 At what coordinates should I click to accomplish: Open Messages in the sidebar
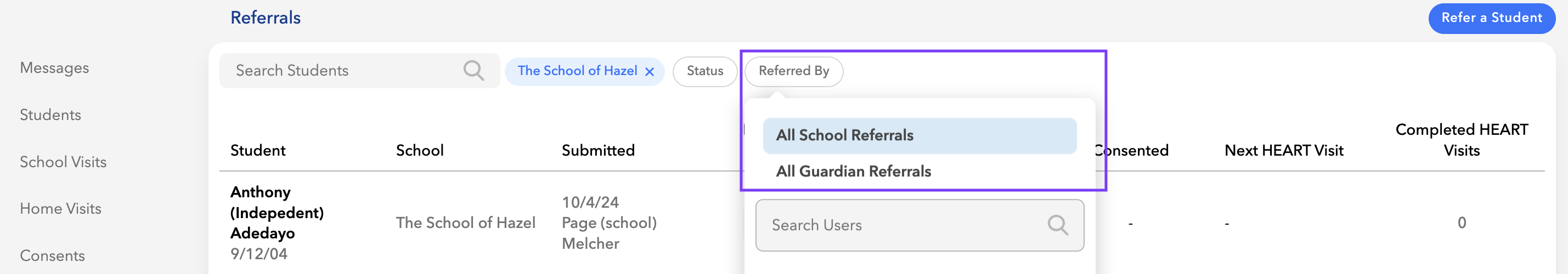[54, 68]
